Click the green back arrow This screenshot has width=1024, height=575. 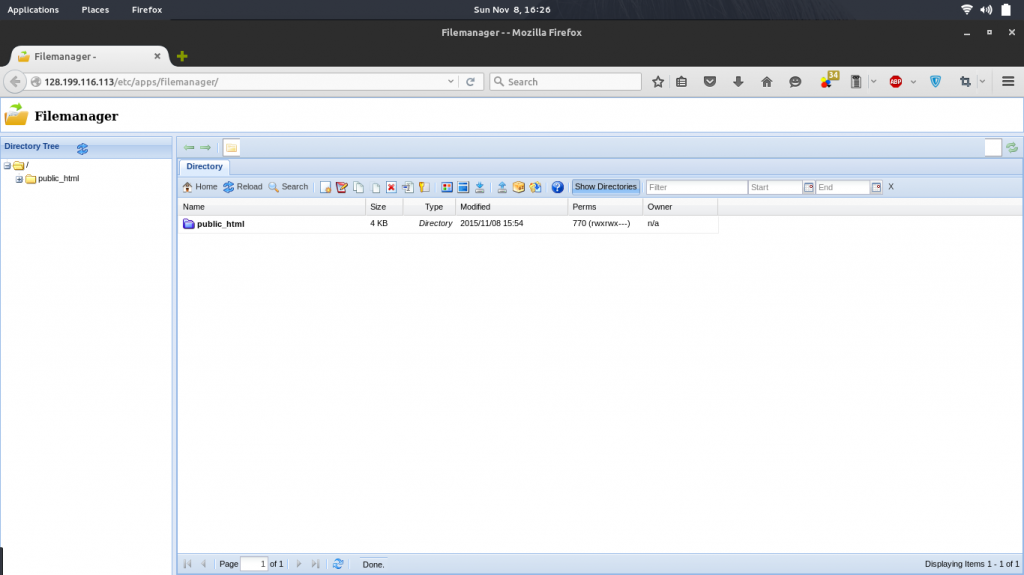(189, 147)
